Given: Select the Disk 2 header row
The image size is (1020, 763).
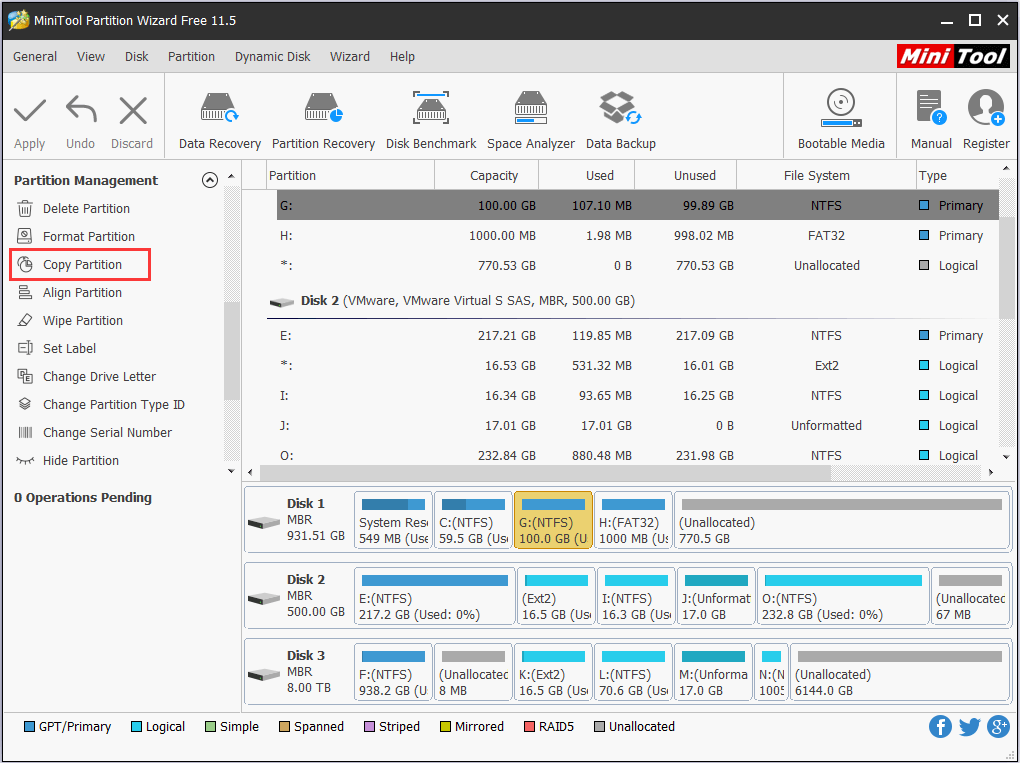Looking at the screenshot, I should 632,301.
